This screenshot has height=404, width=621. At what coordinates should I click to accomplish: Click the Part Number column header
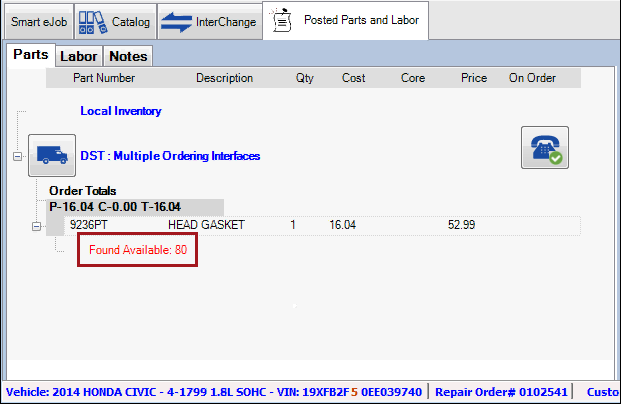point(104,78)
